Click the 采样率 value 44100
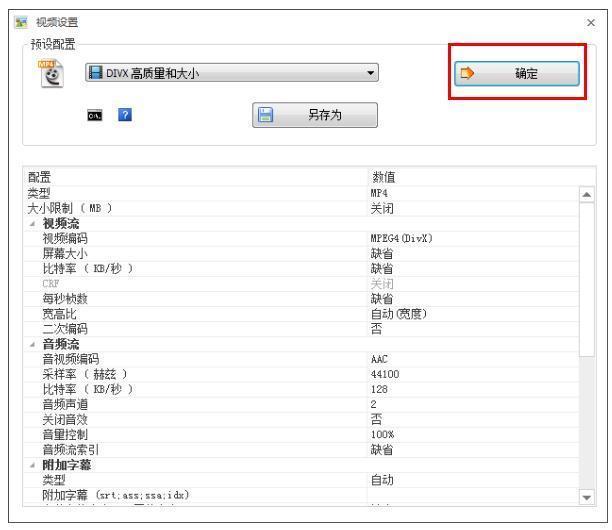 tap(384, 374)
